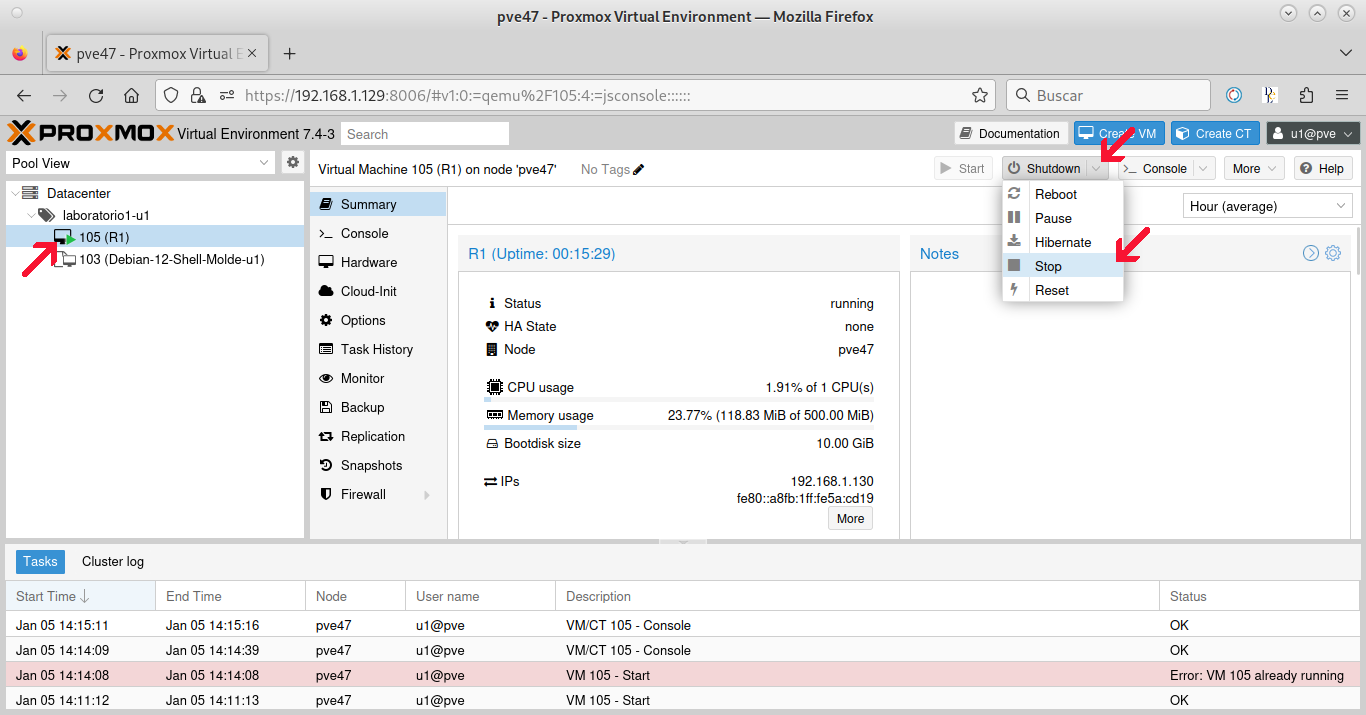Screen dimensions: 1366x715
Task: Choose Reset from the Shutdown menu
Action: pos(1063,290)
